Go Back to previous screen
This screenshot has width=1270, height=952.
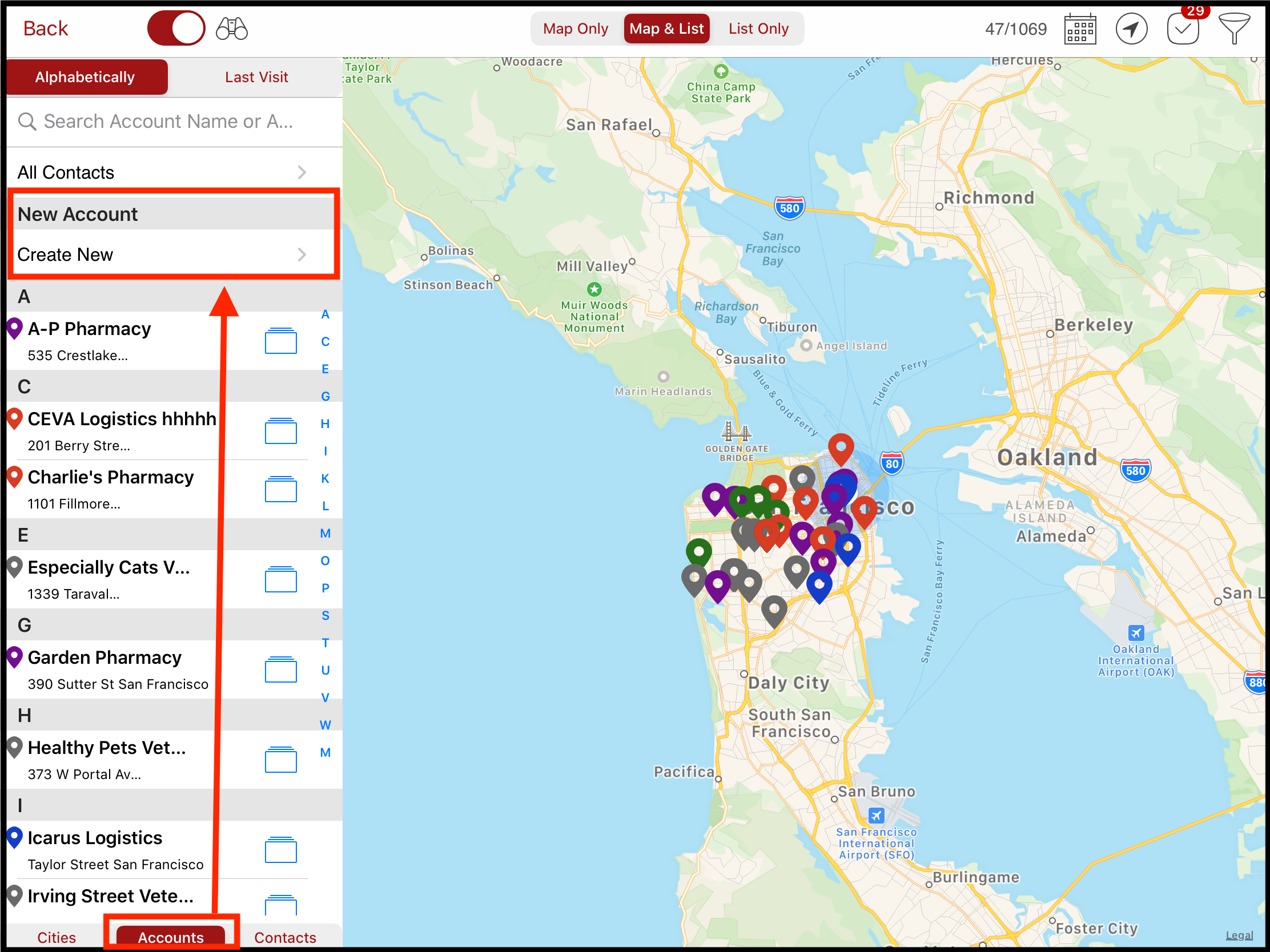[x=45, y=29]
